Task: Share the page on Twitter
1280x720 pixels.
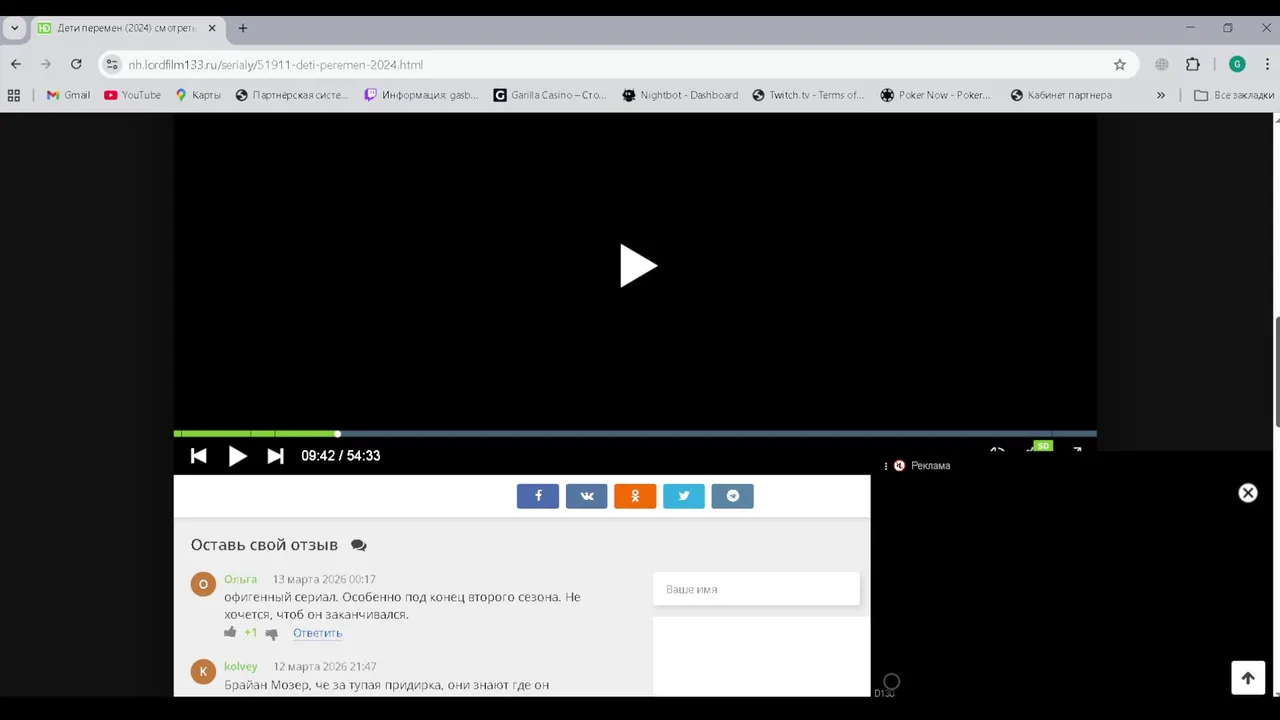Action: point(684,496)
